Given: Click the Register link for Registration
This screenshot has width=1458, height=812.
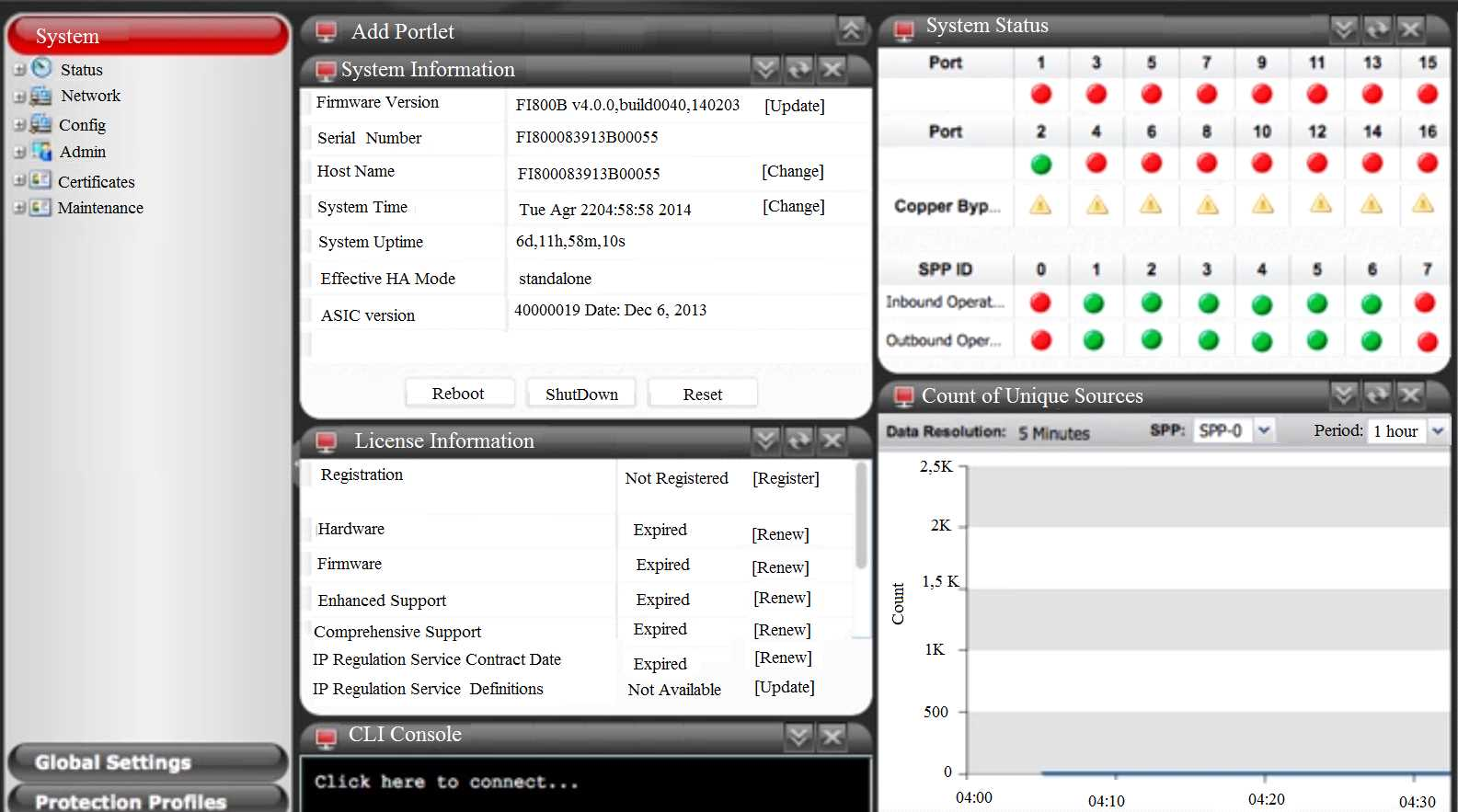Looking at the screenshot, I should [786, 478].
